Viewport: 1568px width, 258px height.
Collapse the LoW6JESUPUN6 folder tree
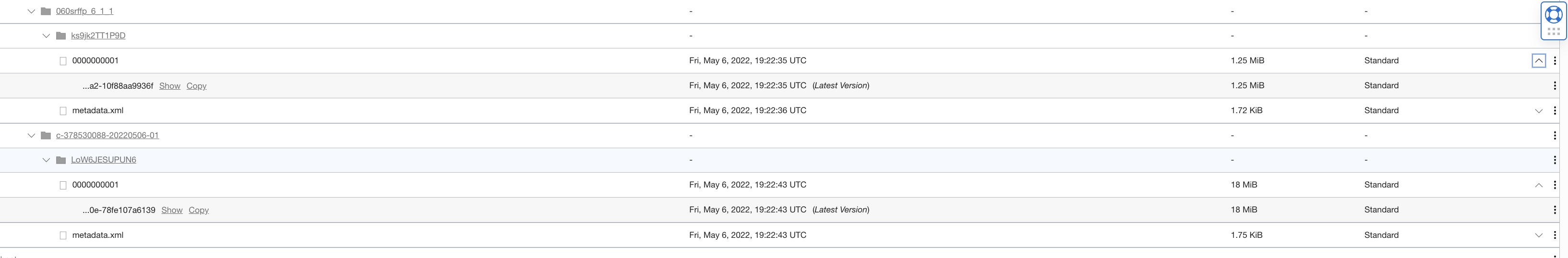tap(46, 160)
